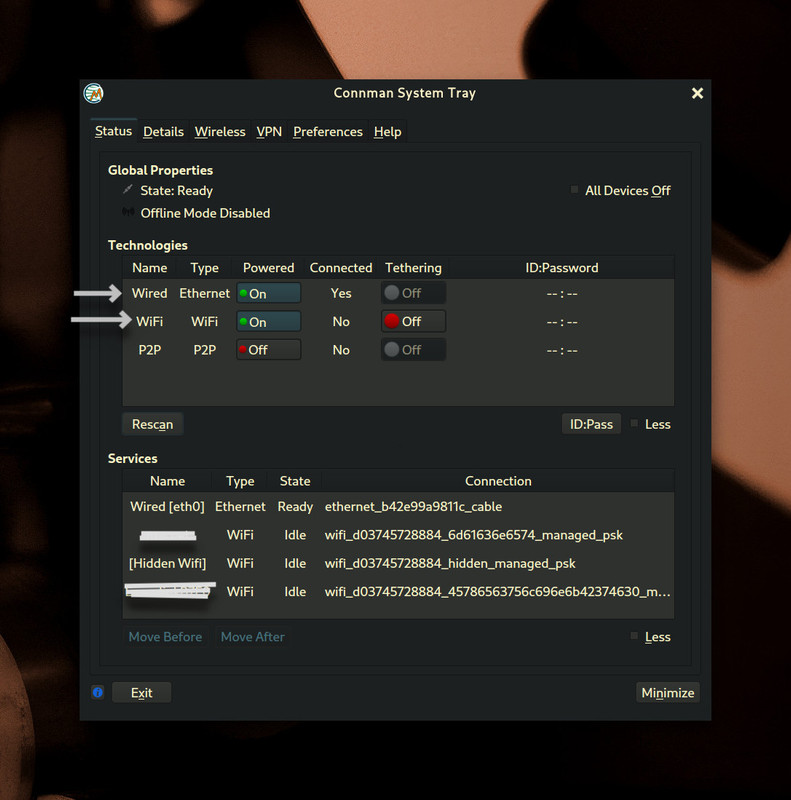This screenshot has height=800, width=791.
Task: Toggle P2P tethering switch
Action: 413,350
